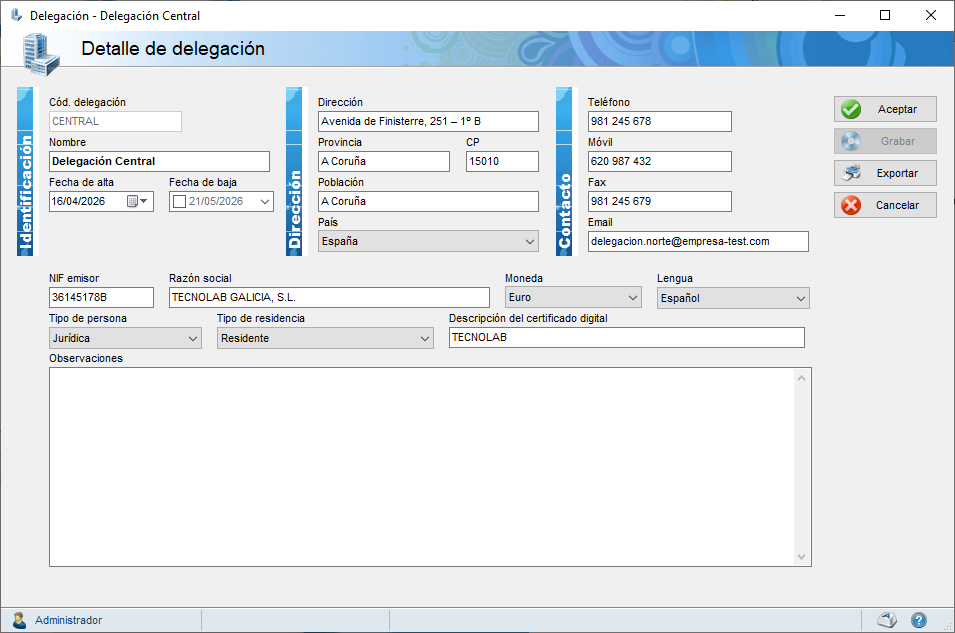Click the Observaciones scrollbar down arrow
This screenshot has width=955, height=633.
point(802,557)
